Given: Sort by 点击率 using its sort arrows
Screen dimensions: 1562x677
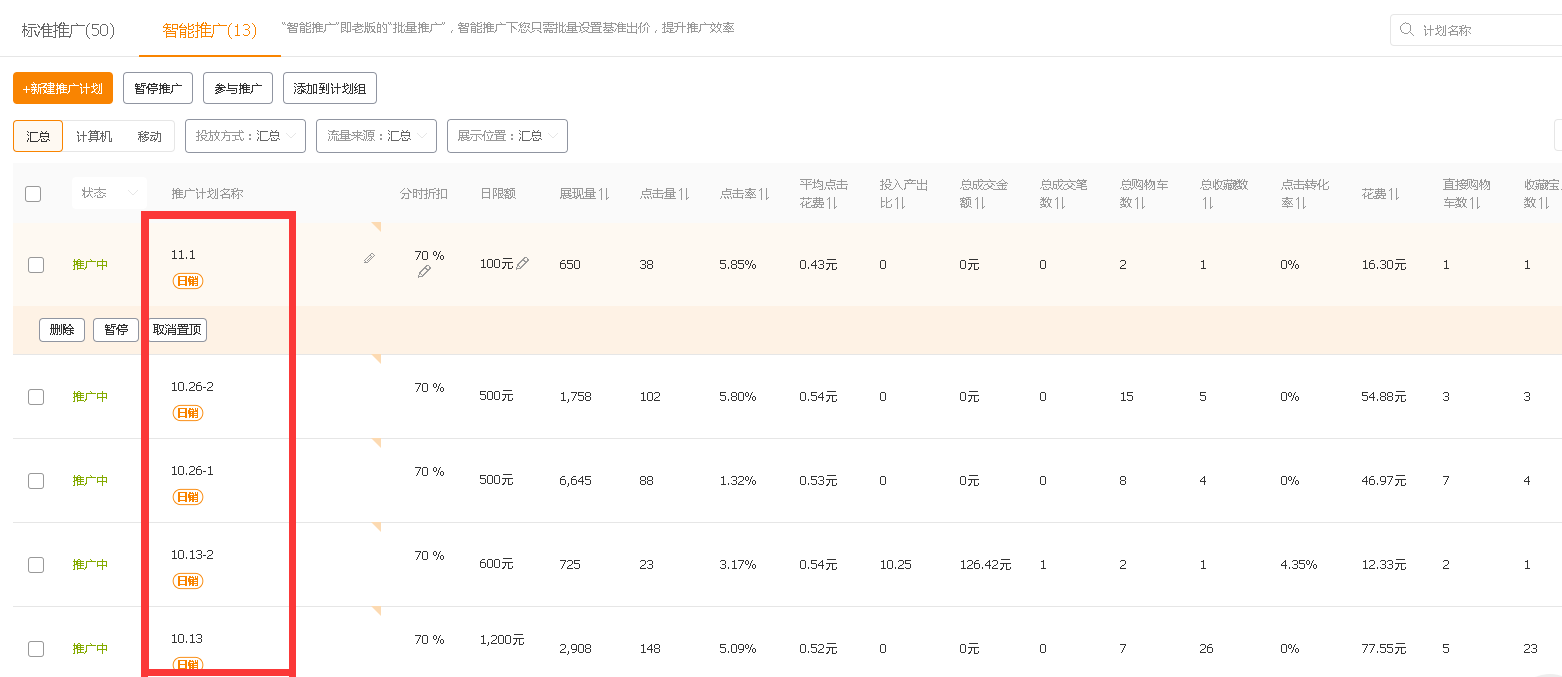Looking at the screenshot, I should pos(764,194).
